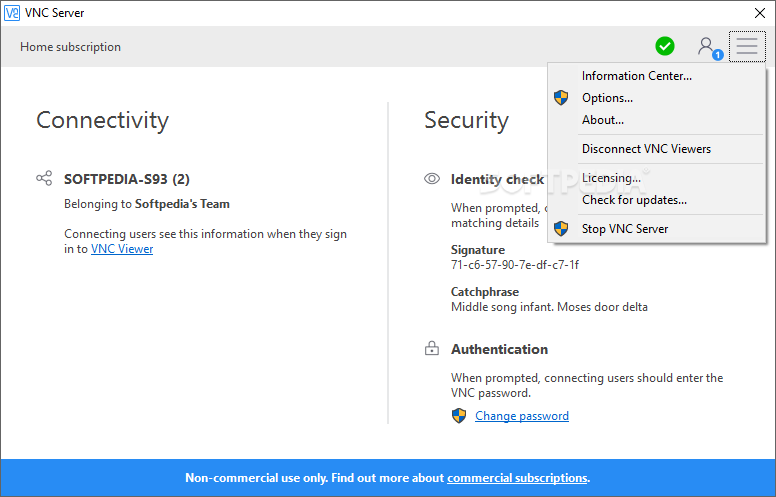
Task: Click the Signature label
Action: pyautogui.click(x=478, y=250)
